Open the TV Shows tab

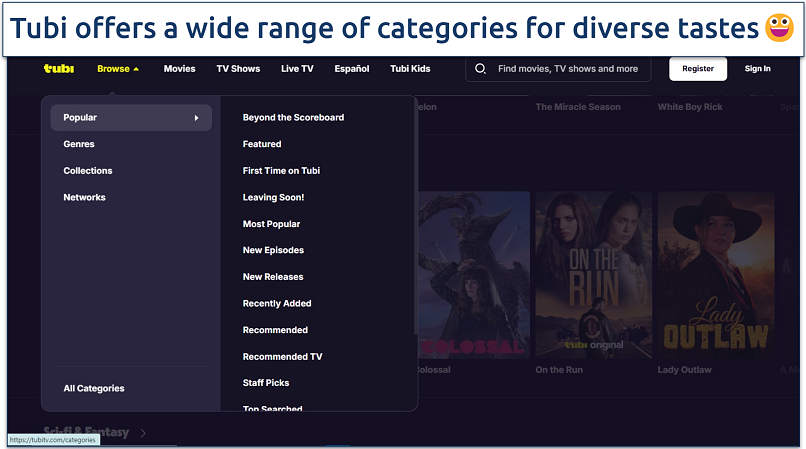point(238,69)
